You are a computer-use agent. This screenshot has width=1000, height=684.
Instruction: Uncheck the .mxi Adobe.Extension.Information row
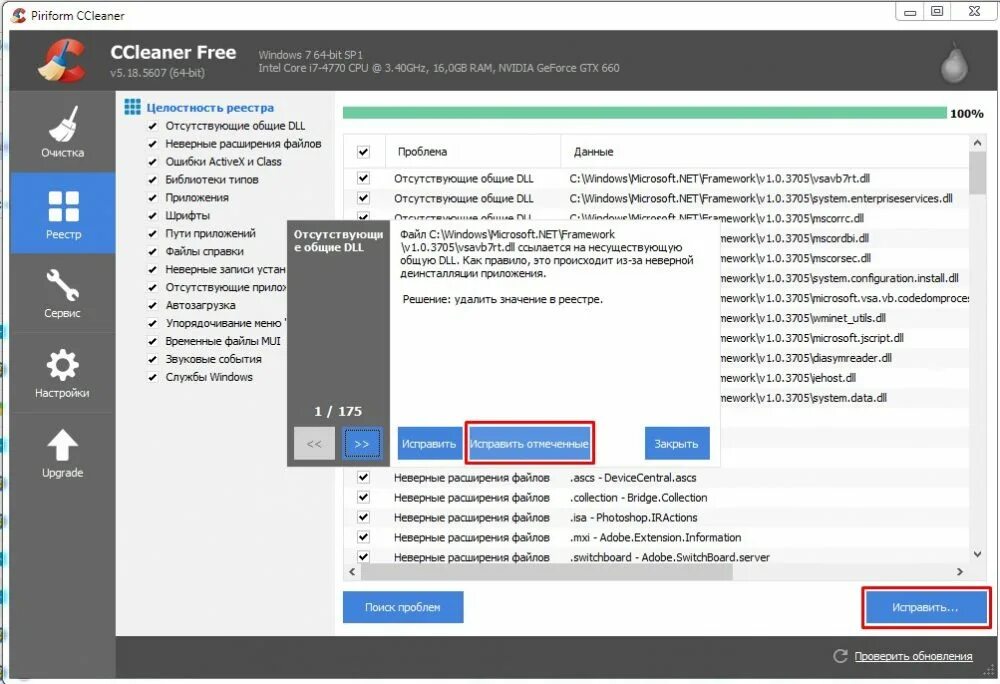[364, 537]
